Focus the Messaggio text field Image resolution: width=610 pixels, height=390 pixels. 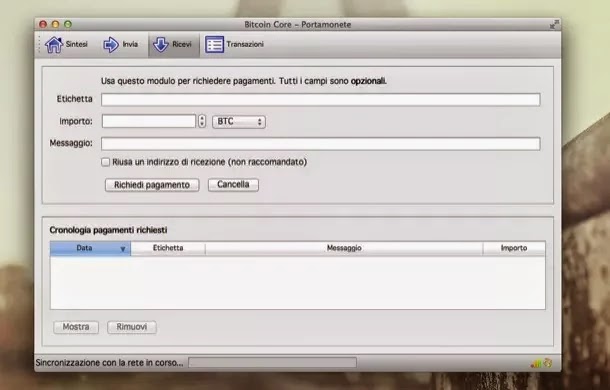[321, 144]
